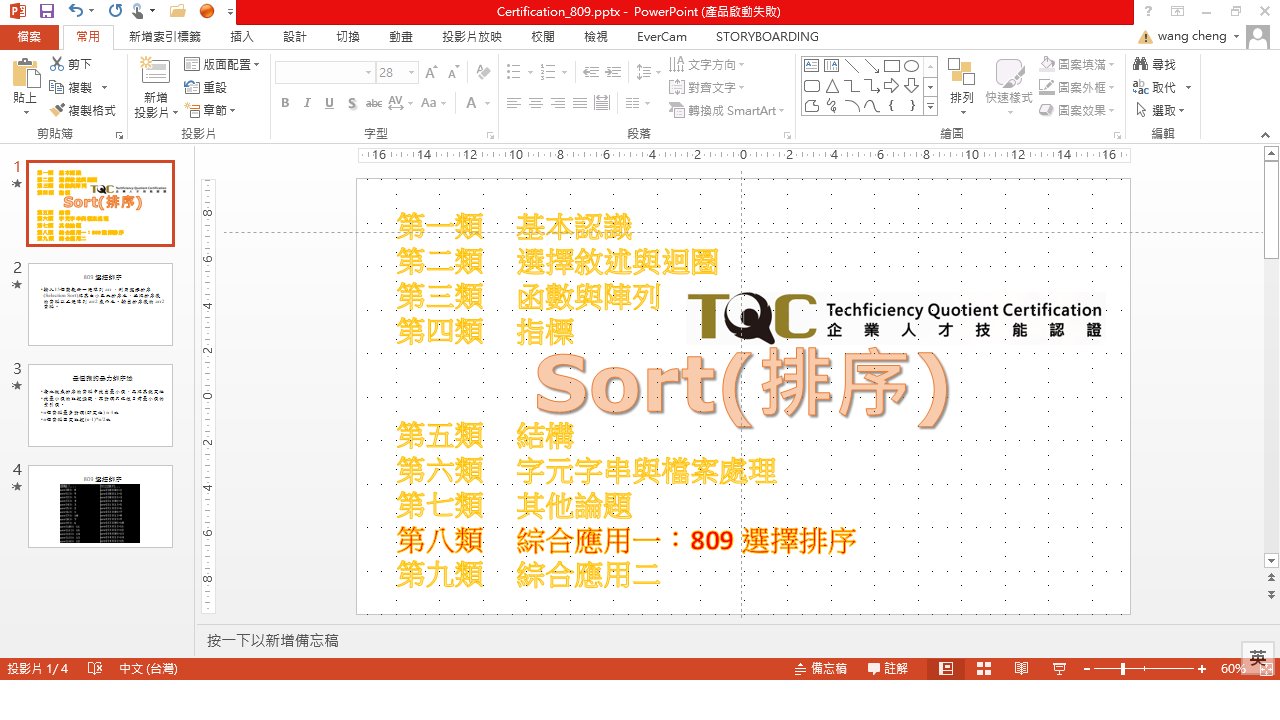
Task: Click the open folder icon in quick access toolbar
Action: point(178,11)
